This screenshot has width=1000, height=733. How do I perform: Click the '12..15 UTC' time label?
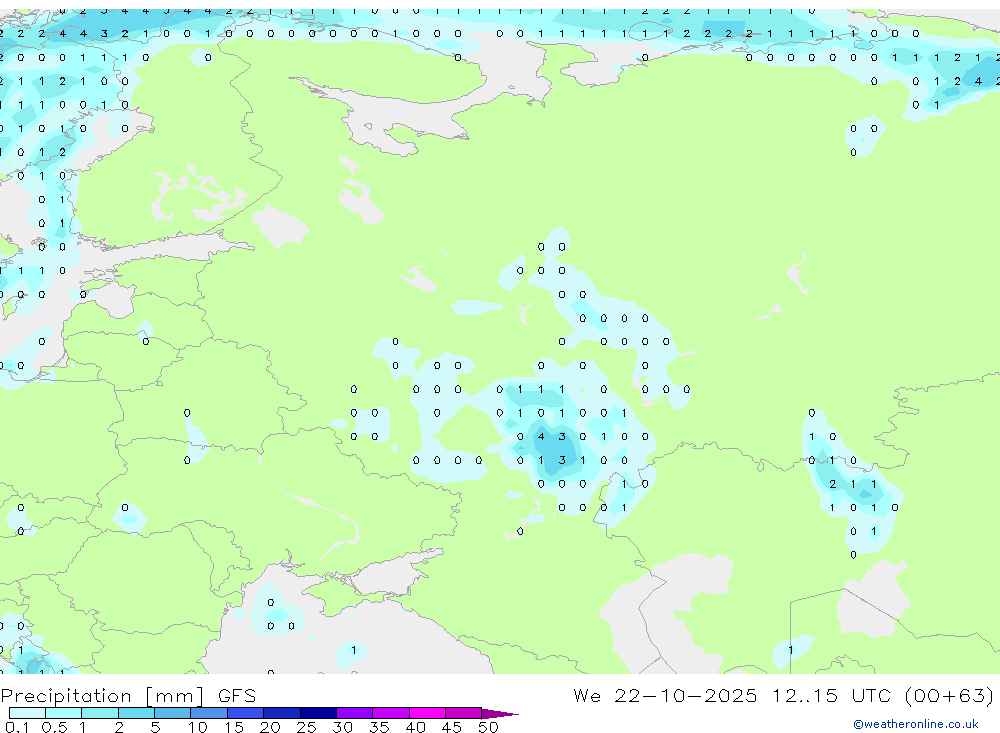(x=832, y=695)
